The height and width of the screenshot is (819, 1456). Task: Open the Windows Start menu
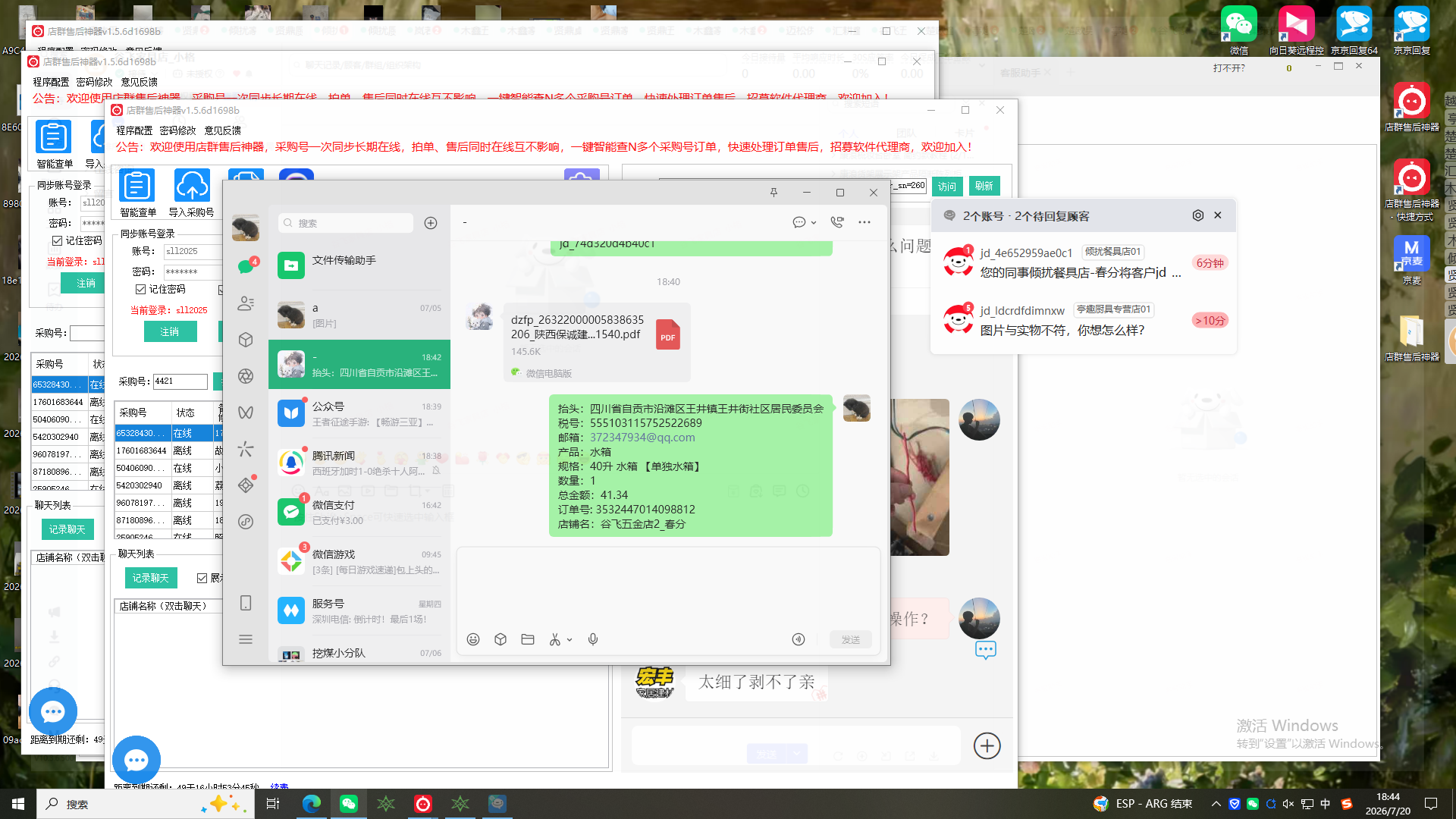[x=18, y=804]
